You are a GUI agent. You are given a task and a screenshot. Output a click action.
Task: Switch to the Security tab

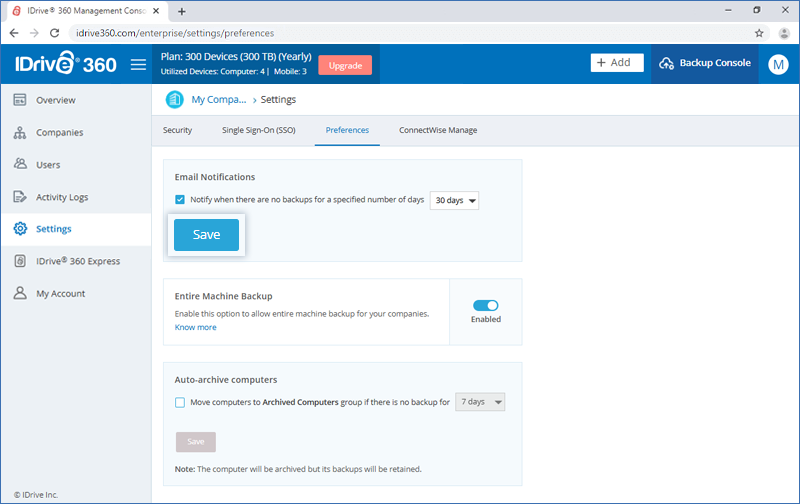coord(177,130)
